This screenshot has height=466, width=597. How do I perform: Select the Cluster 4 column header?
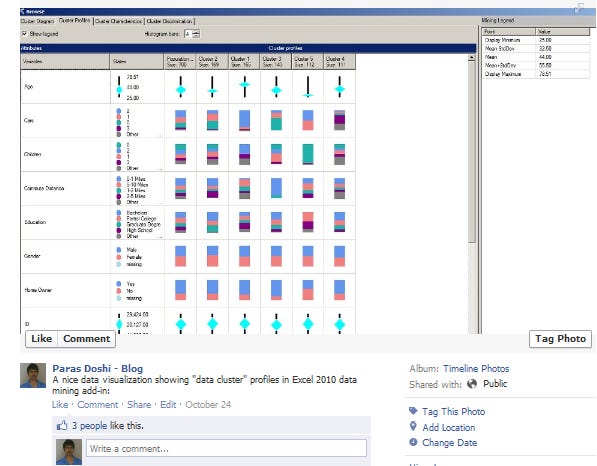point(339,61)
